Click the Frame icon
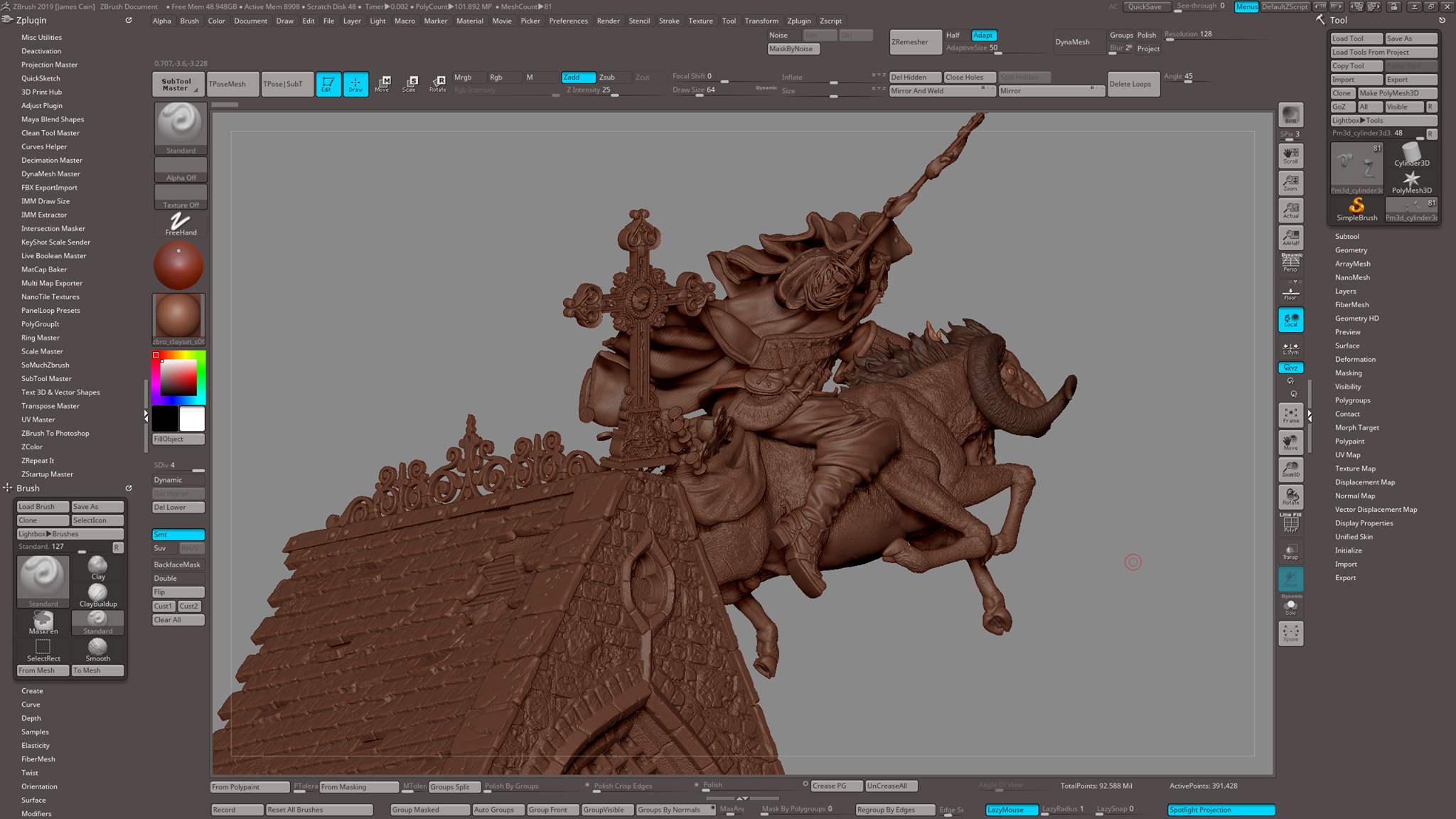 tap(1290, 415)
